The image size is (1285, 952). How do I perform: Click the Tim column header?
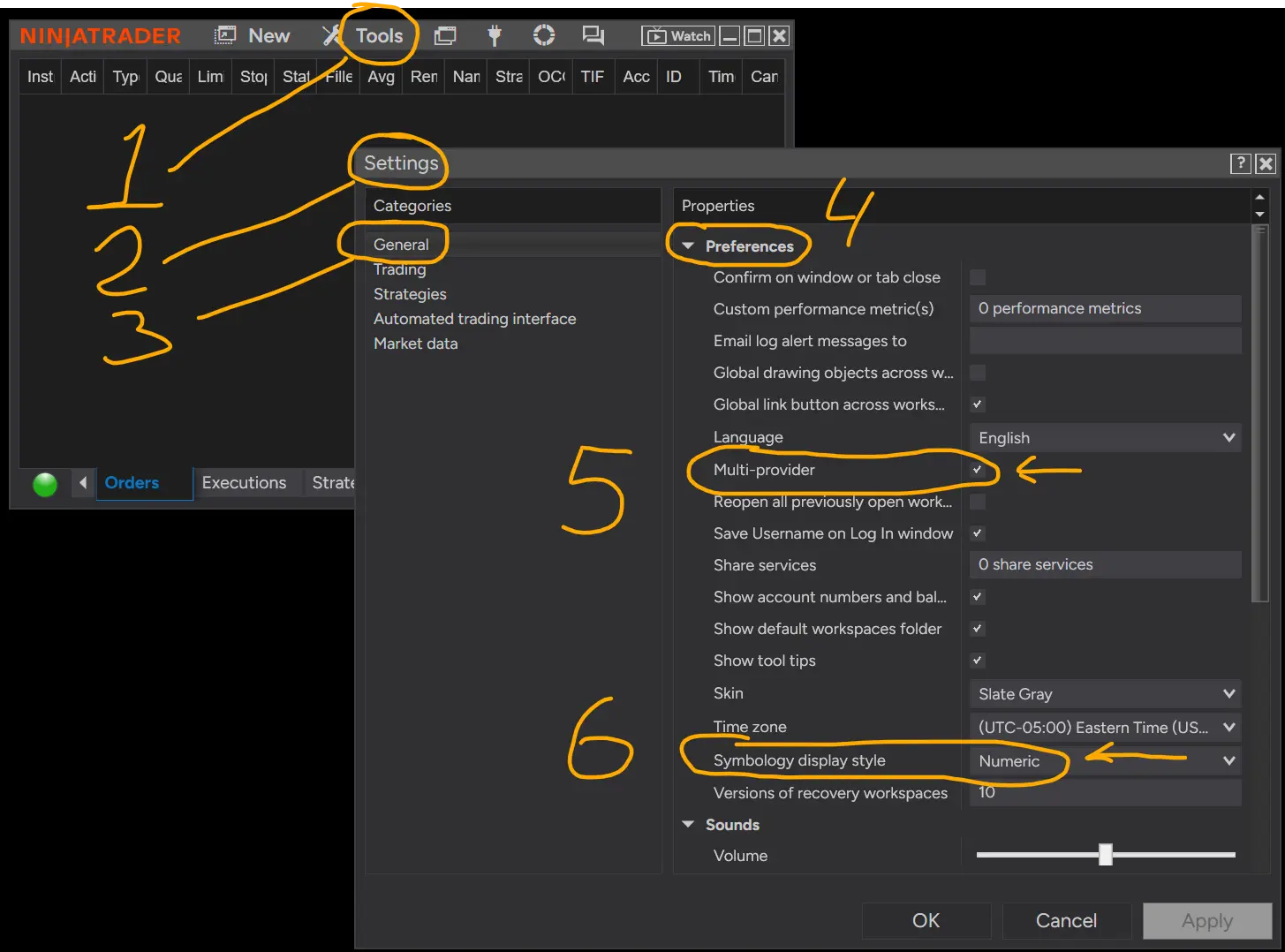[x=721, y=77]
